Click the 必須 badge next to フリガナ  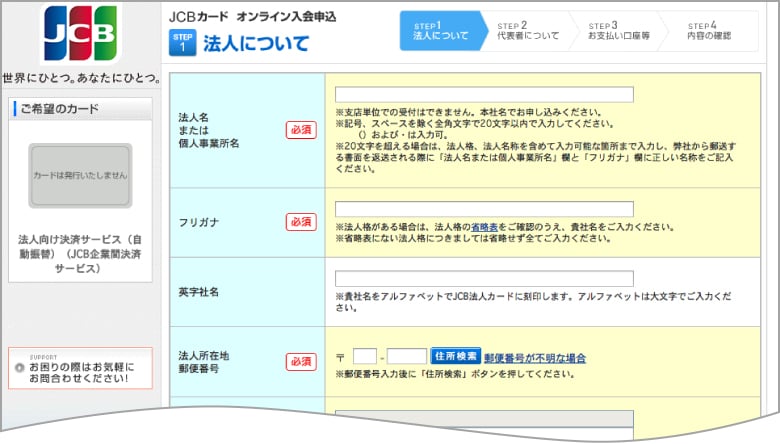point(301,222)
